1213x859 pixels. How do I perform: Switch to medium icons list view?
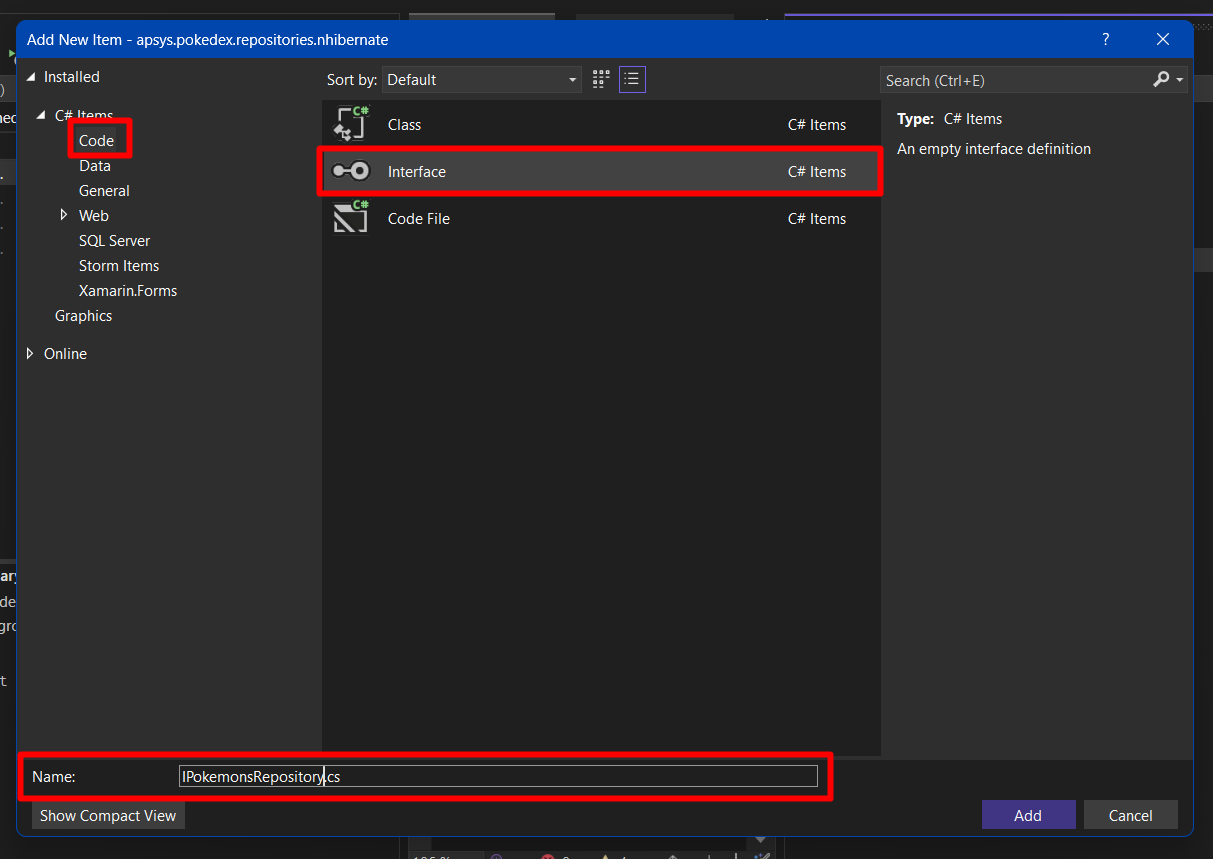pos(632,80)
